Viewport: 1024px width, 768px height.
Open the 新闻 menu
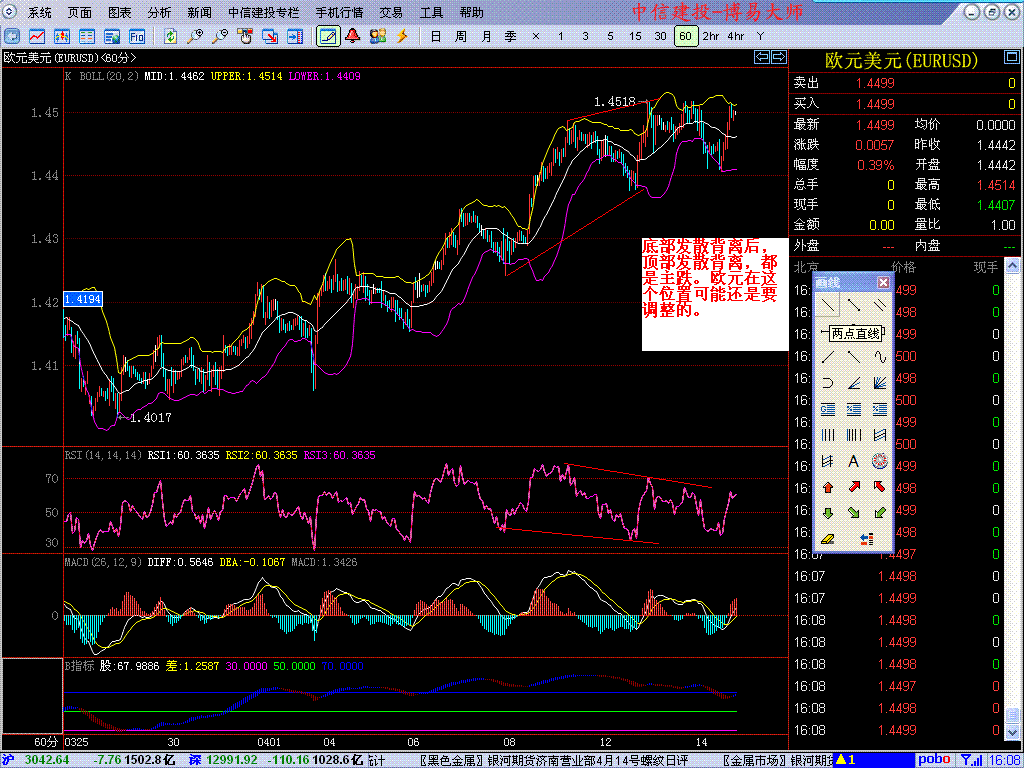(199, 12)
